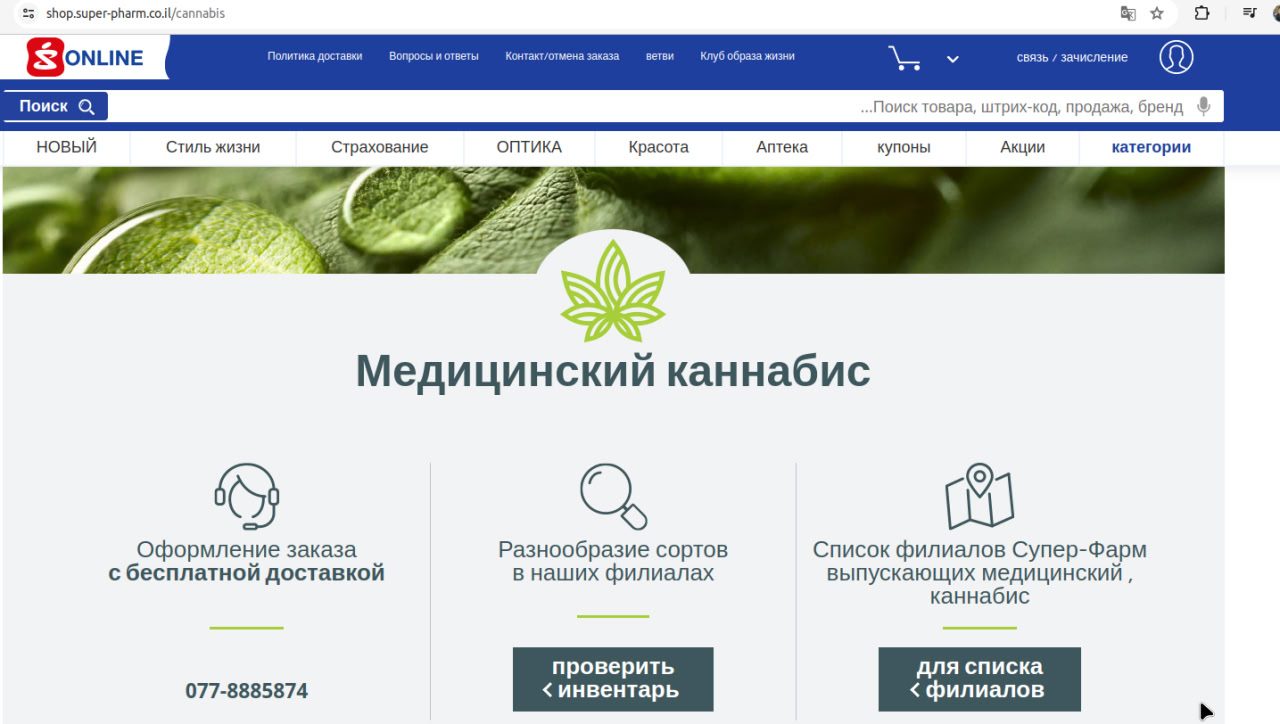Select the НОВЫЙ menu item
The width and height of the screenshot is (1280, 724).
(67, 147)
